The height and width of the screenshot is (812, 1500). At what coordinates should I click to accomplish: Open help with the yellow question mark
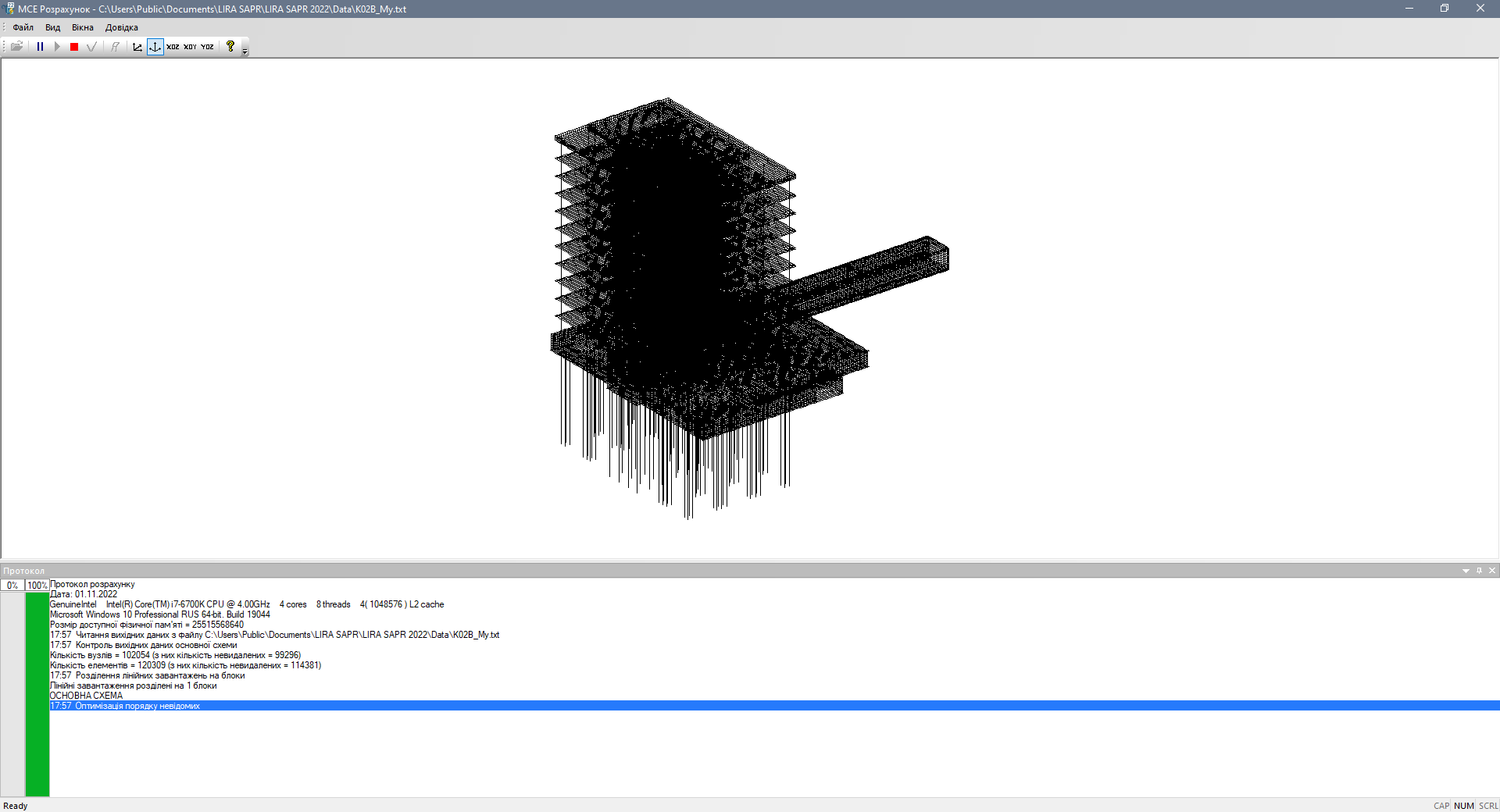(x=230, y=47)
